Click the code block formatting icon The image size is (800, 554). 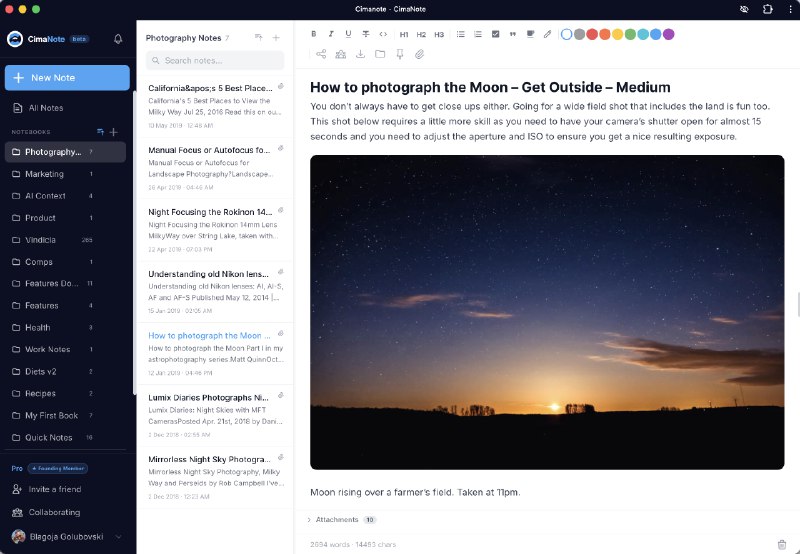coord(383,34)
